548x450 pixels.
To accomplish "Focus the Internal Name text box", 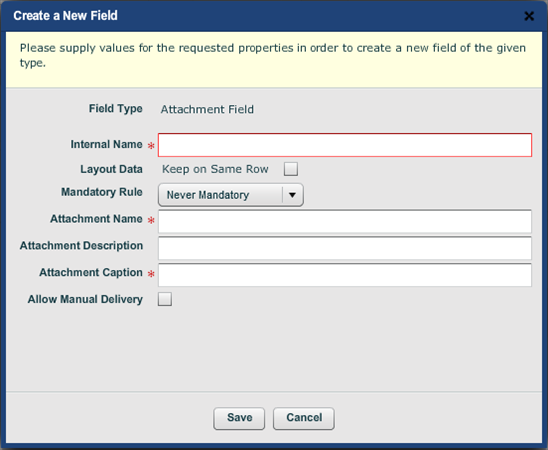I will click(x=345, y=145).
